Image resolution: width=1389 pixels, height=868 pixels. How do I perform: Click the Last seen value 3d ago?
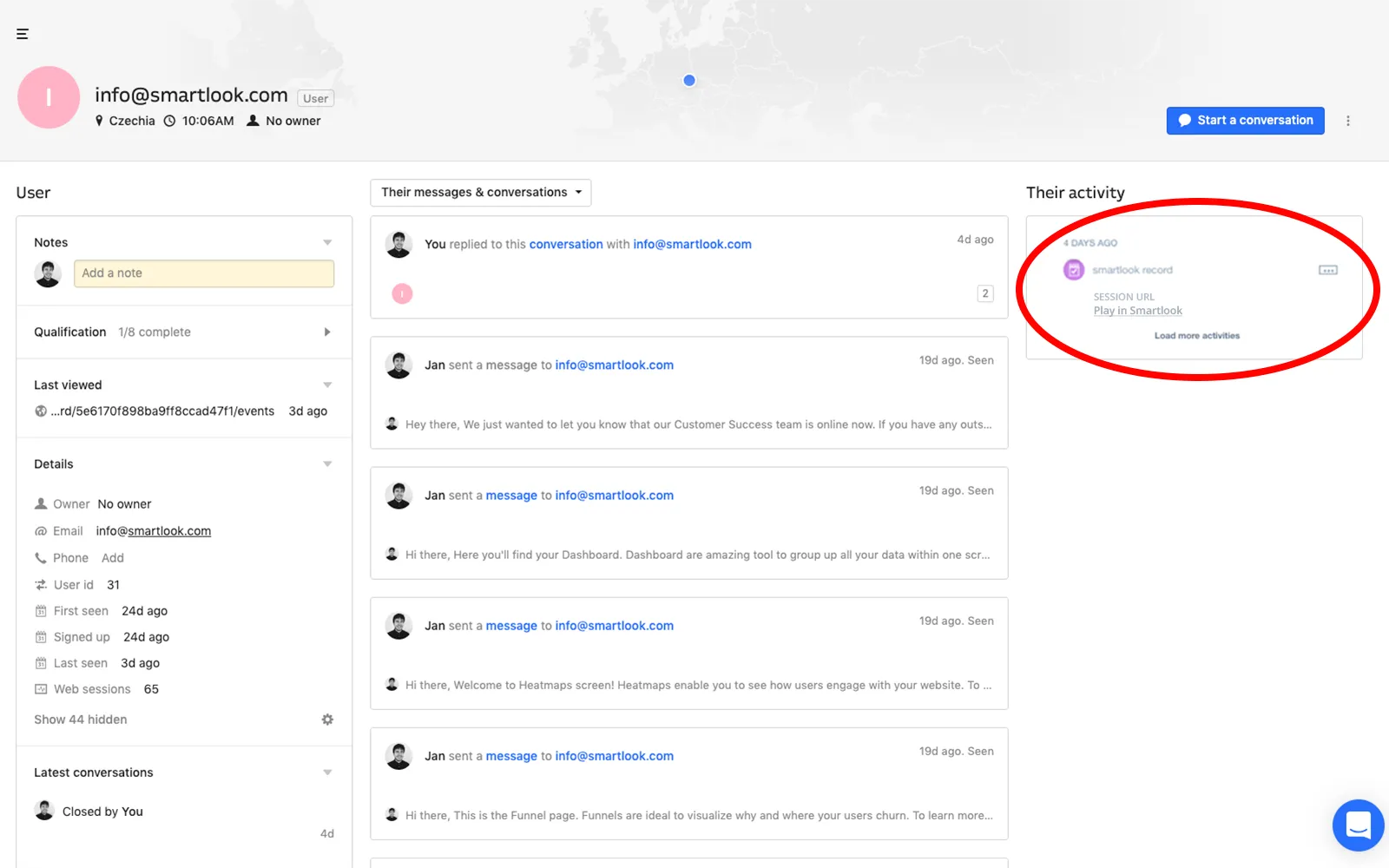pos(141,663)
